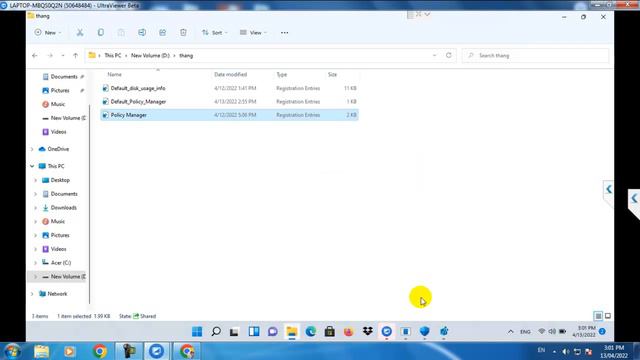The width and height of the screenshot is (640, 360).
Task: Open Chat icon on remote taskbar
Action: 273,331
